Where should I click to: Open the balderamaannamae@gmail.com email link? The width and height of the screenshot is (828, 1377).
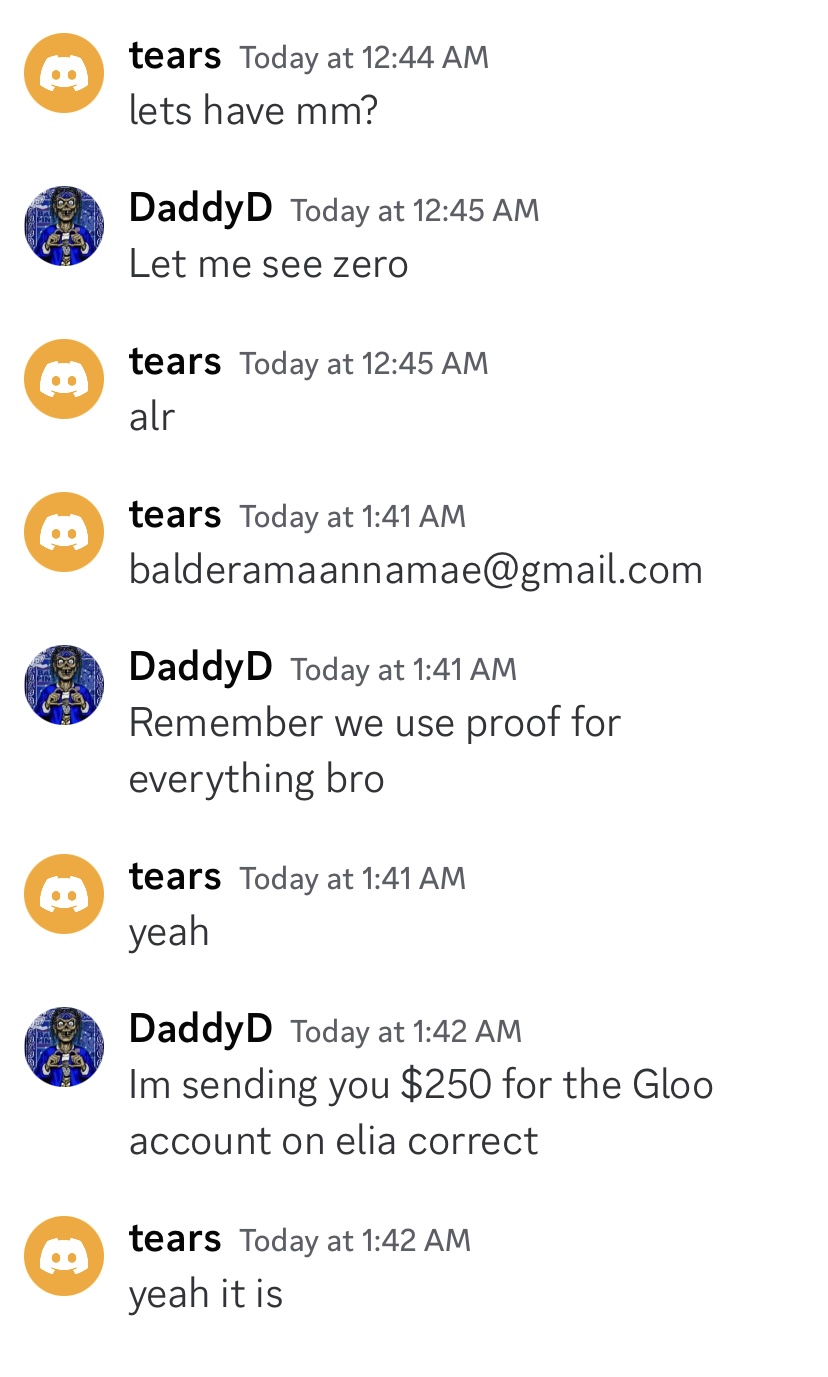click(416, 570)
